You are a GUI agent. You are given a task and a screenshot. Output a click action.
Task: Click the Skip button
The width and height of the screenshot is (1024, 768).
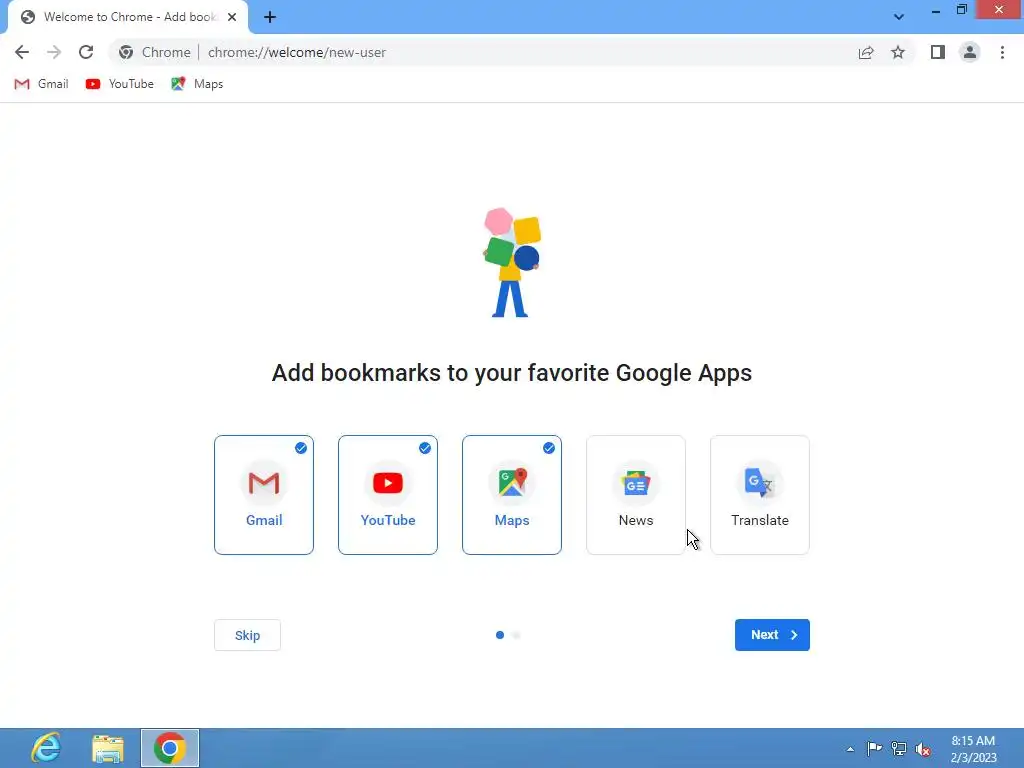coord(248,635)
